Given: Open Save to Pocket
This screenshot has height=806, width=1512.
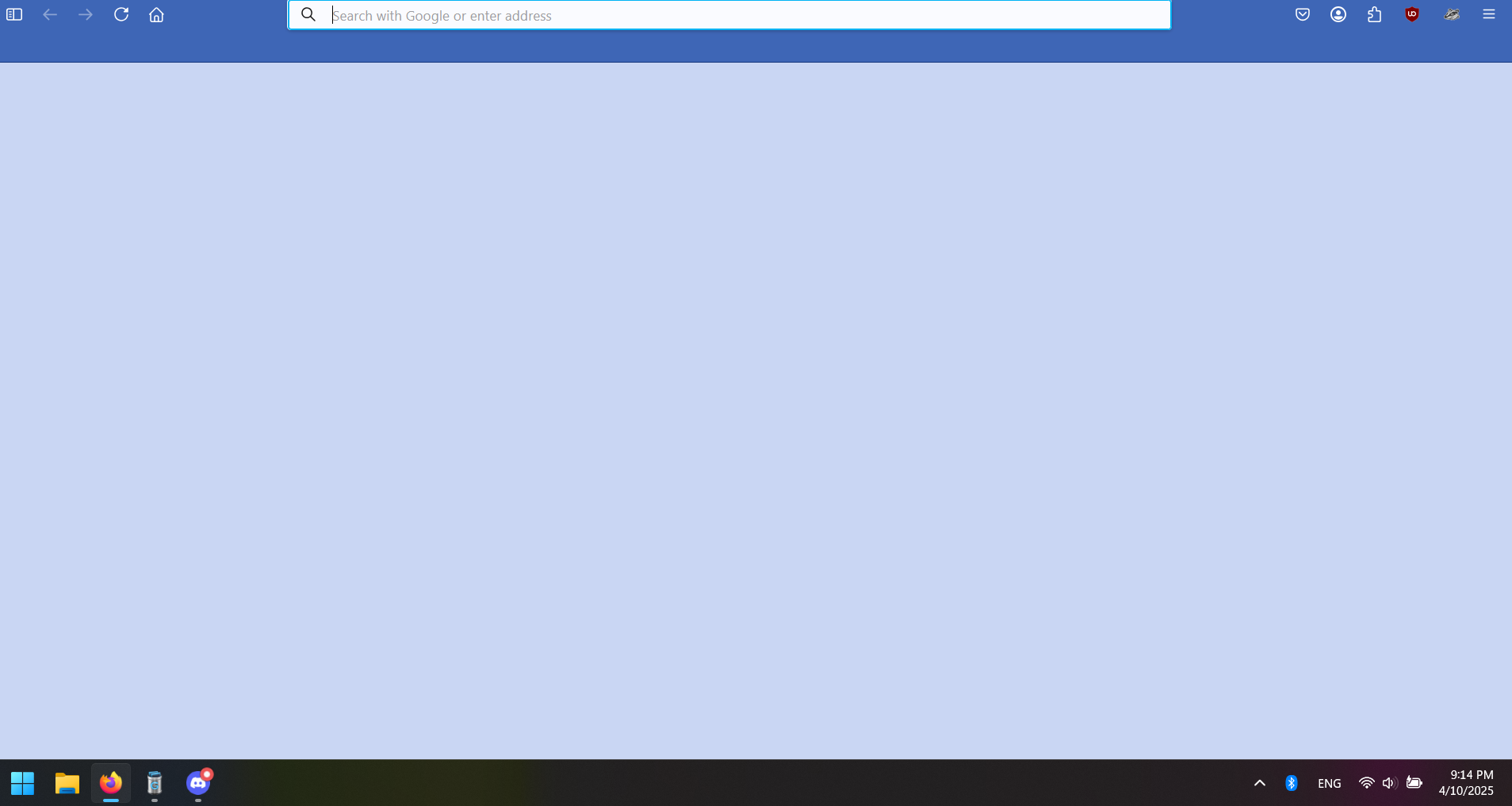Looking at the screenshot, I should click(1303, 15).
